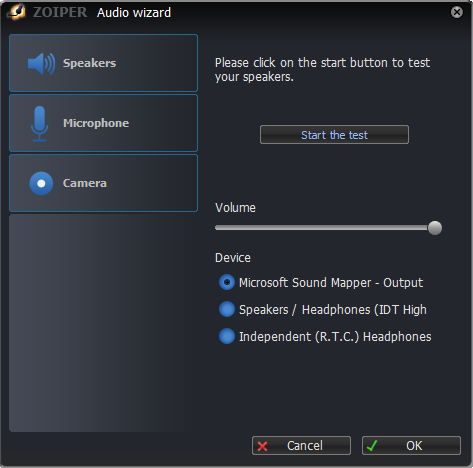Open the Speakers tab
Screen dimensions: 473x468
103,63
